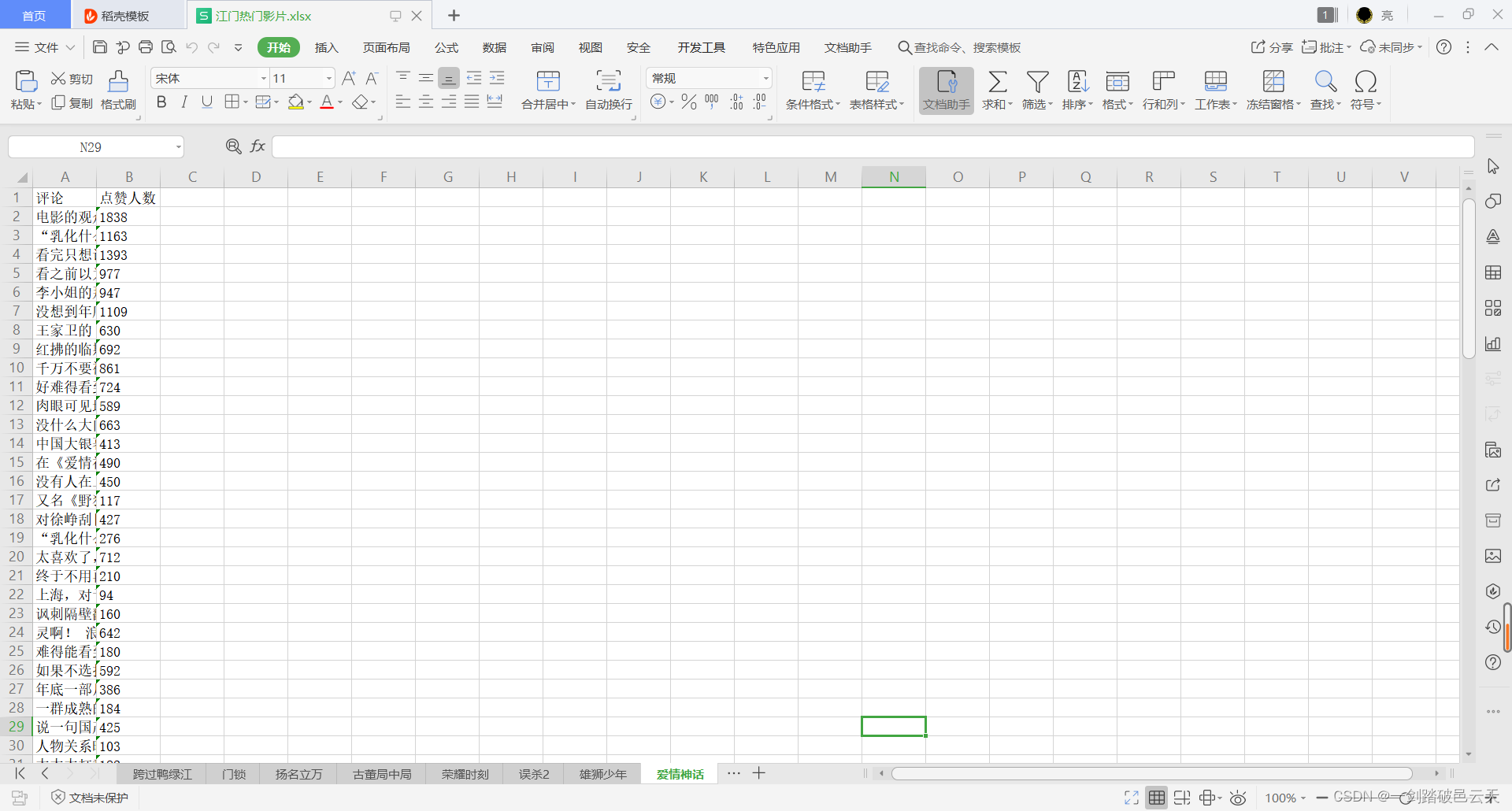Viewport: 1512px width, 811px height.
Task: Click the Comments (批注) button
Action: (x=1326, y=47)
